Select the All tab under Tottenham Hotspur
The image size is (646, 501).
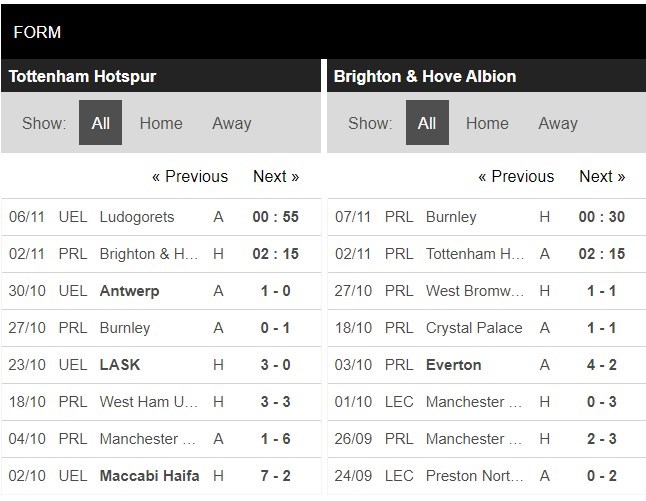point(100,123)
